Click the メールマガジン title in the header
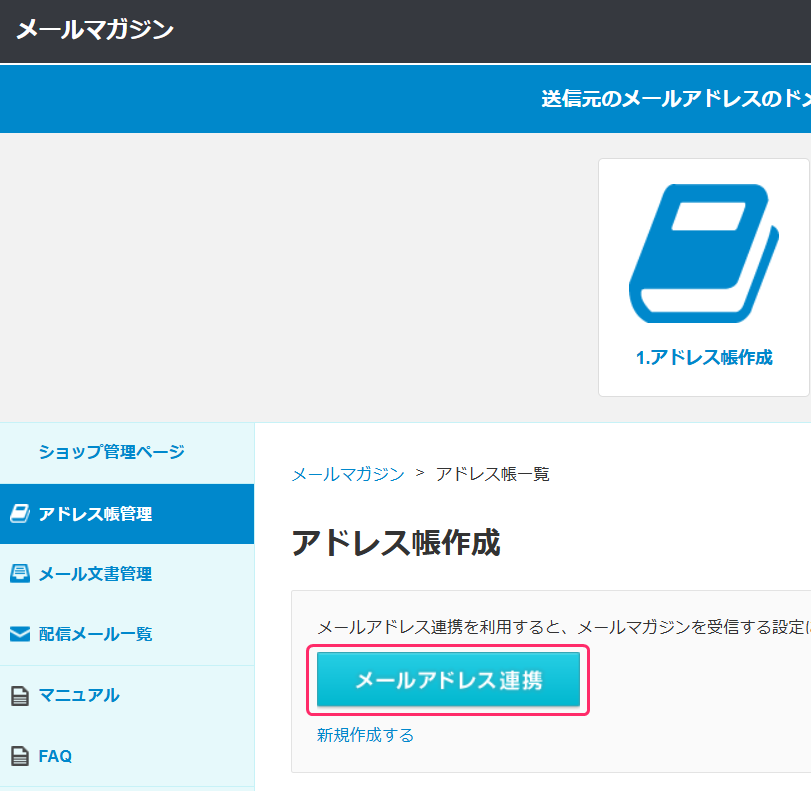 coord(95,29)
